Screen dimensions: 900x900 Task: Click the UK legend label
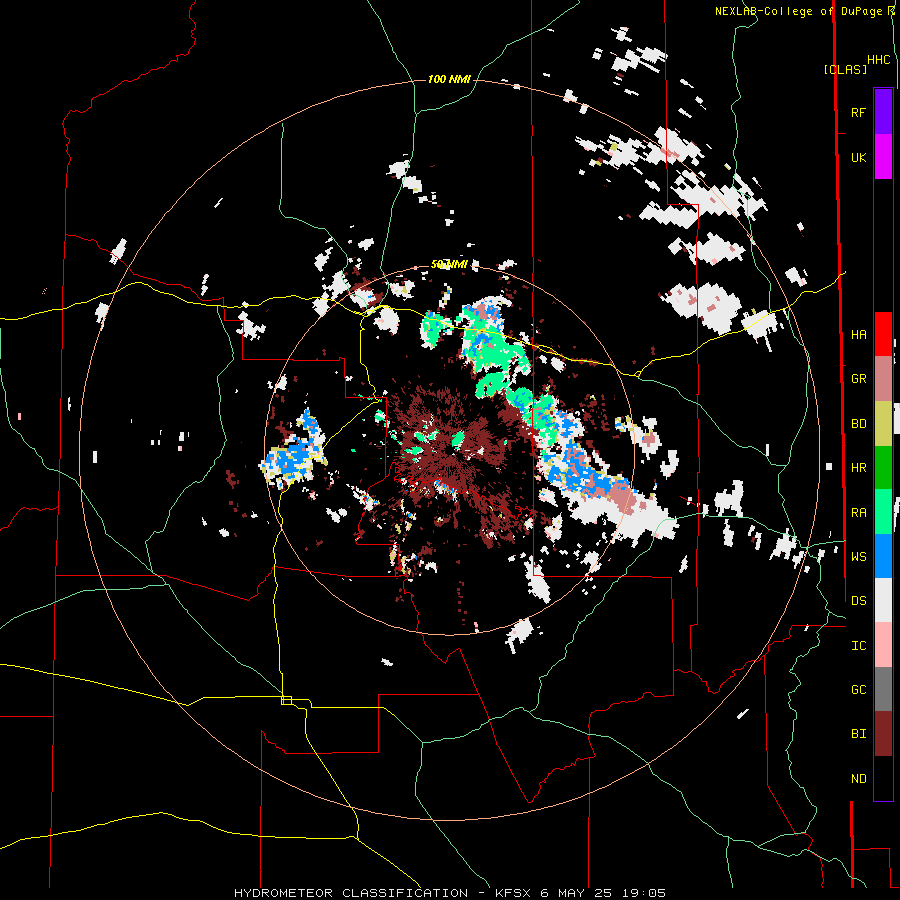(x=858, y=157)
